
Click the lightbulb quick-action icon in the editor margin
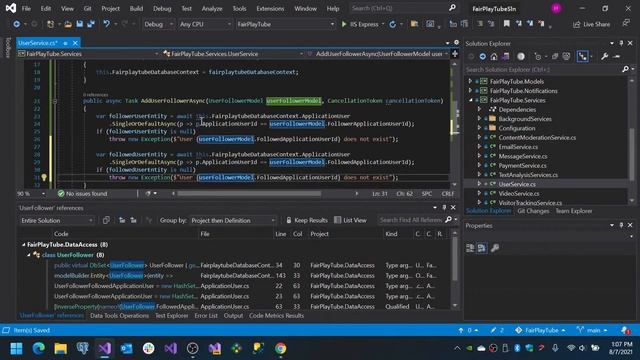tap(44, 177)
